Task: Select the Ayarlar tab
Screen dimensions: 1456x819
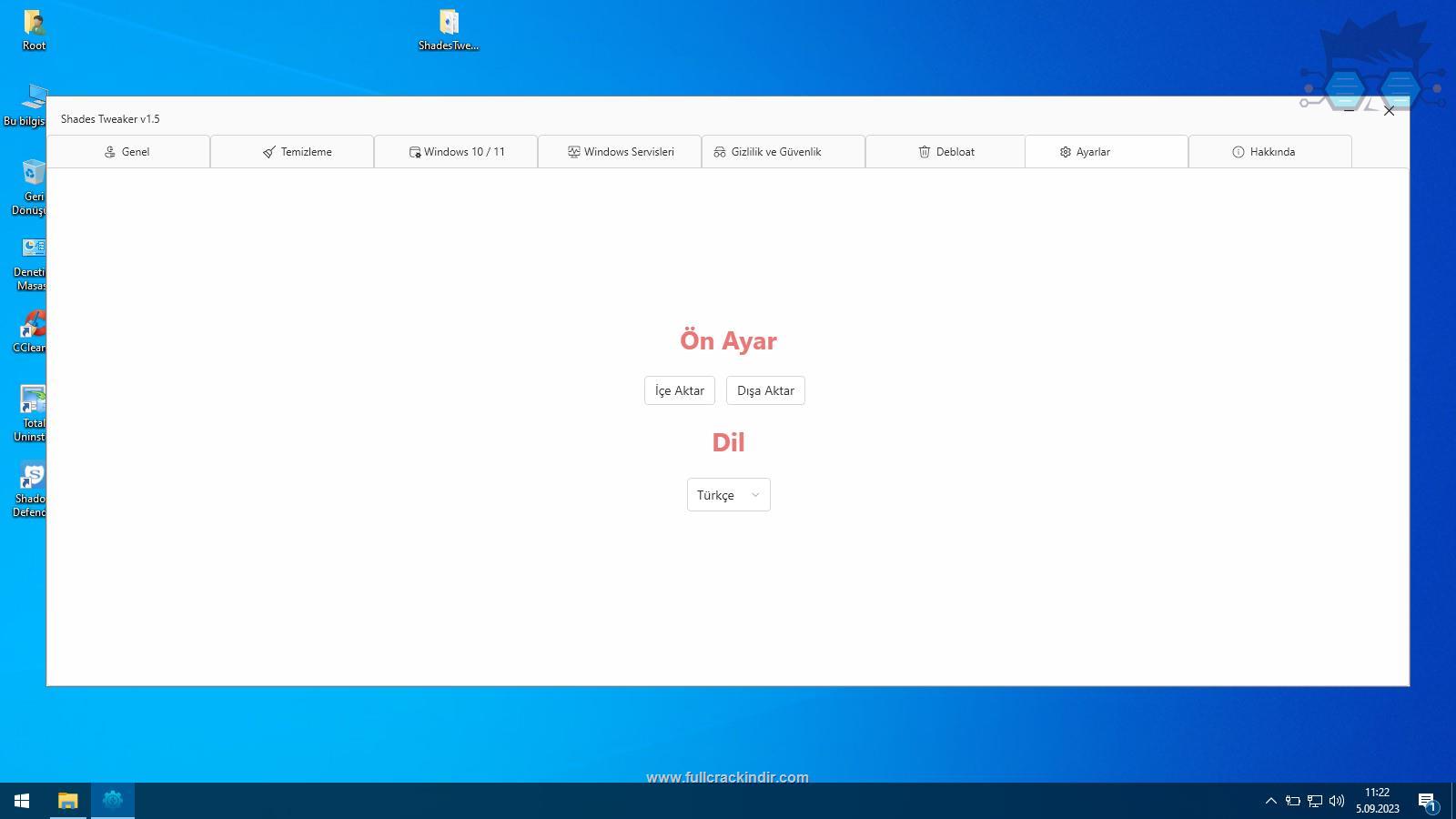Action: tap(1107, 152)
